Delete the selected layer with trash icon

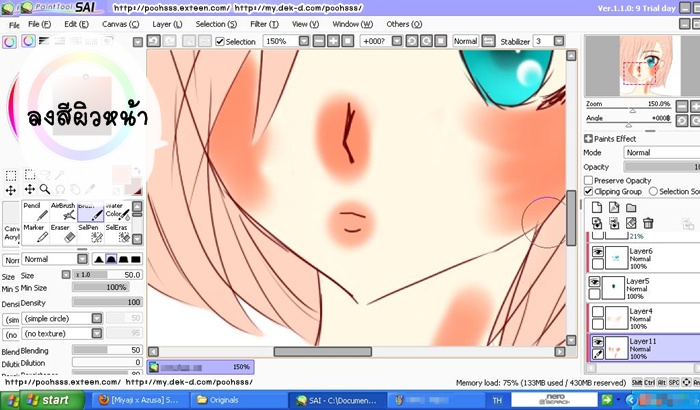point(648,222)
